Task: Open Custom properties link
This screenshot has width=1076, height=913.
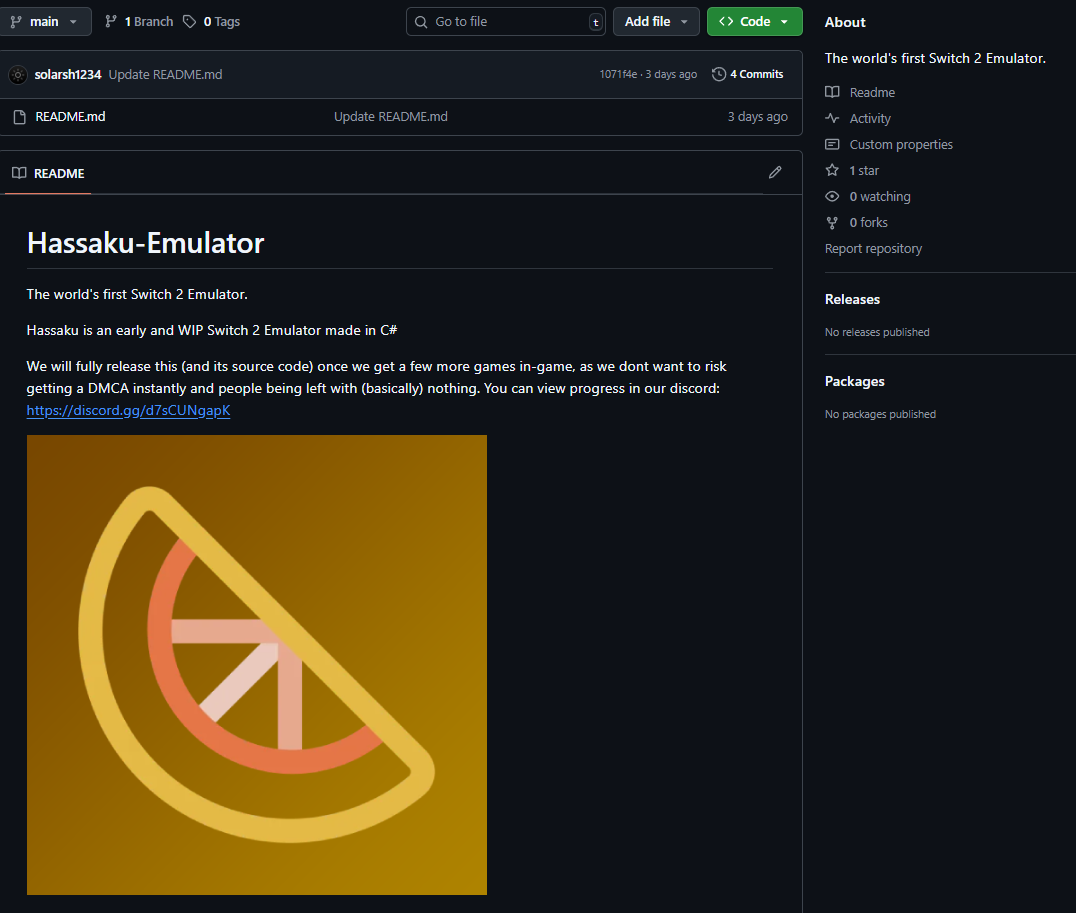Action: (901, 144)
